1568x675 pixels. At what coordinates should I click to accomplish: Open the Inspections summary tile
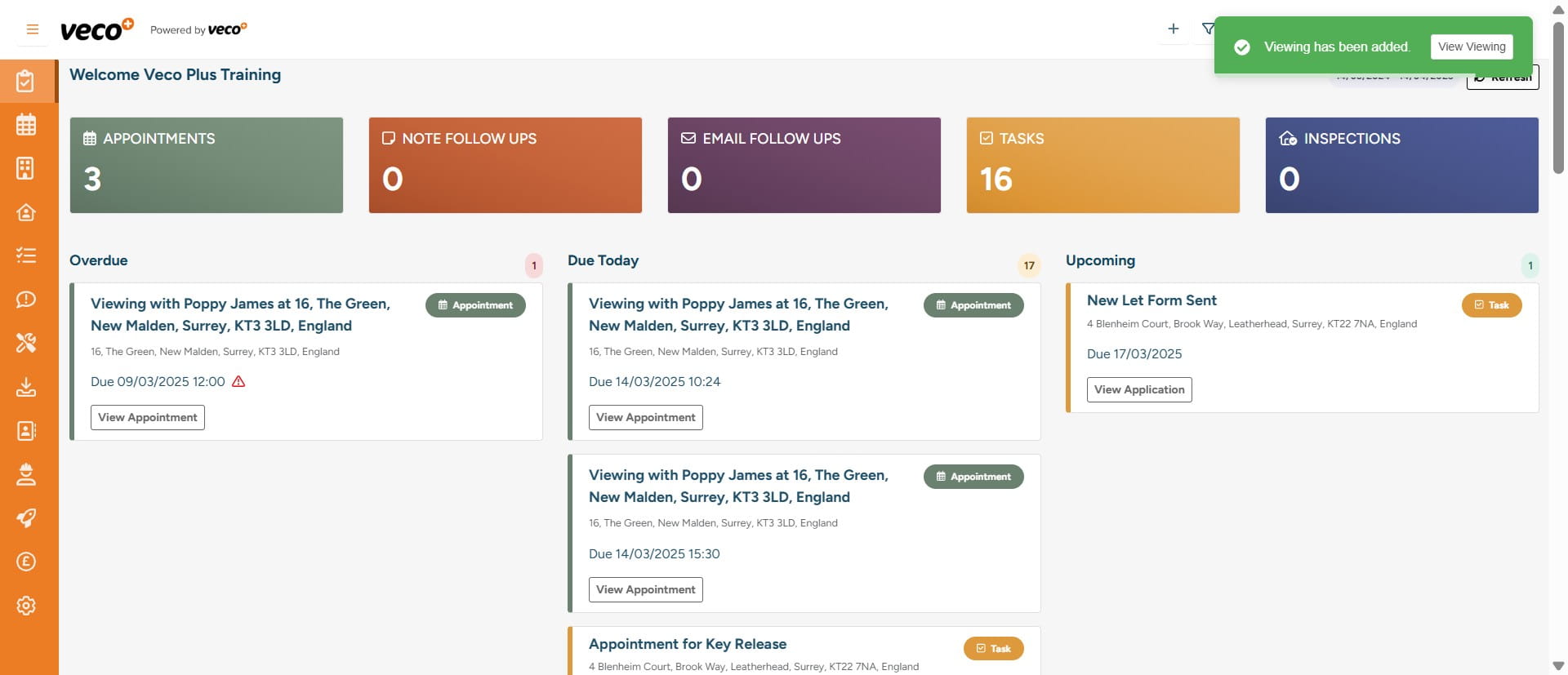(x=1401, y=165)
